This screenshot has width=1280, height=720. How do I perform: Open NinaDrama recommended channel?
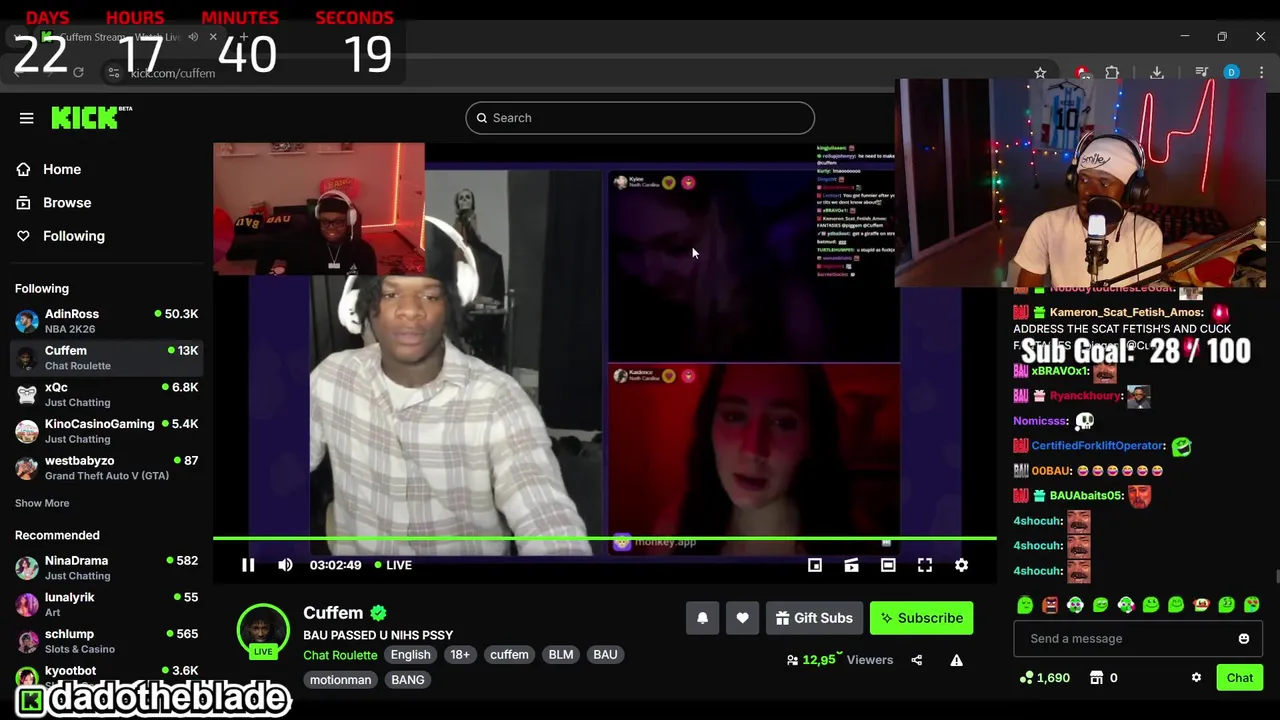[x=105, y=568]
